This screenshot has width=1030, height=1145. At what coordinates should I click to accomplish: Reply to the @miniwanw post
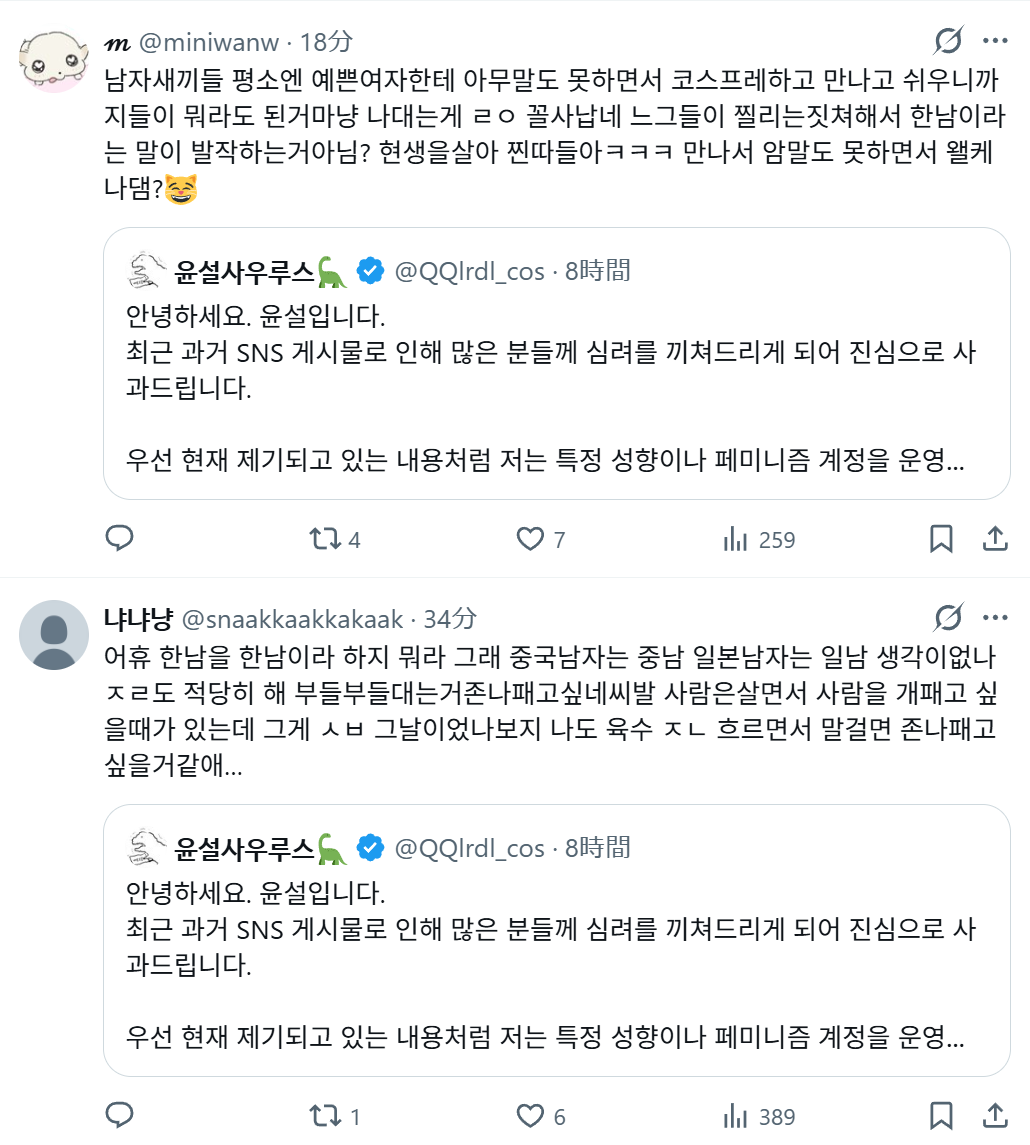[120, 538]
